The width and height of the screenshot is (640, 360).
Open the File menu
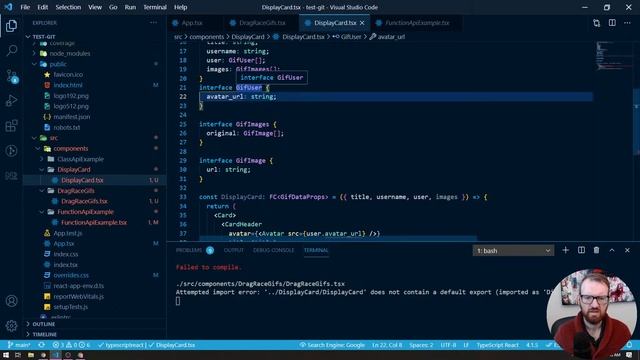(25, 7)
